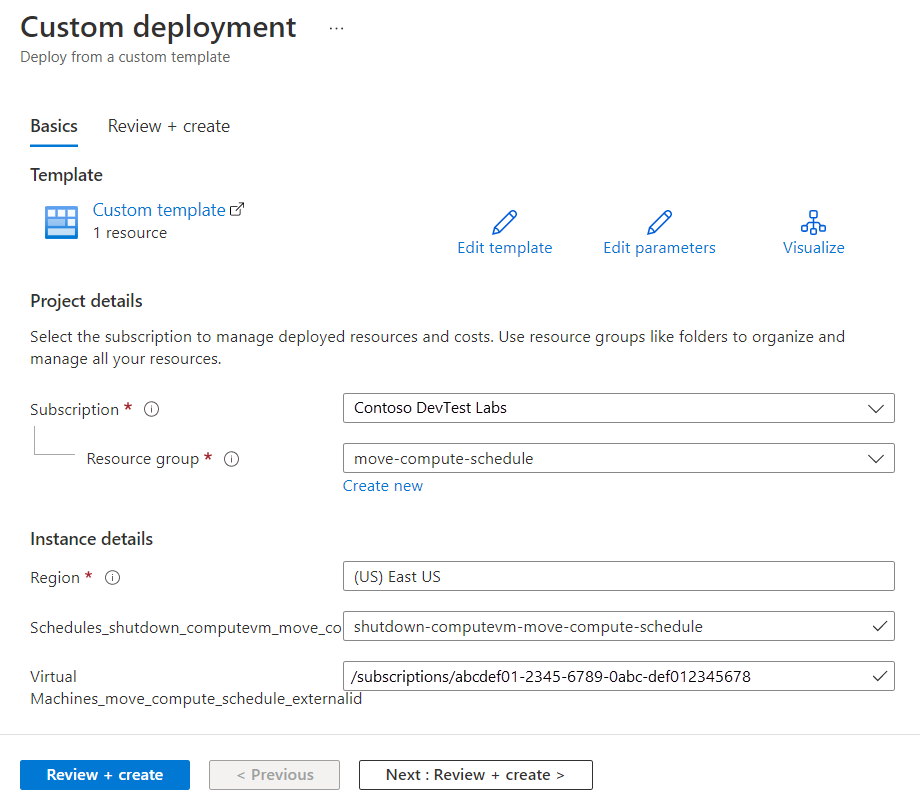This screenshot has width=920, height=805.
Task: Click the custom template thumbnail icon
Action: (60, 221)
